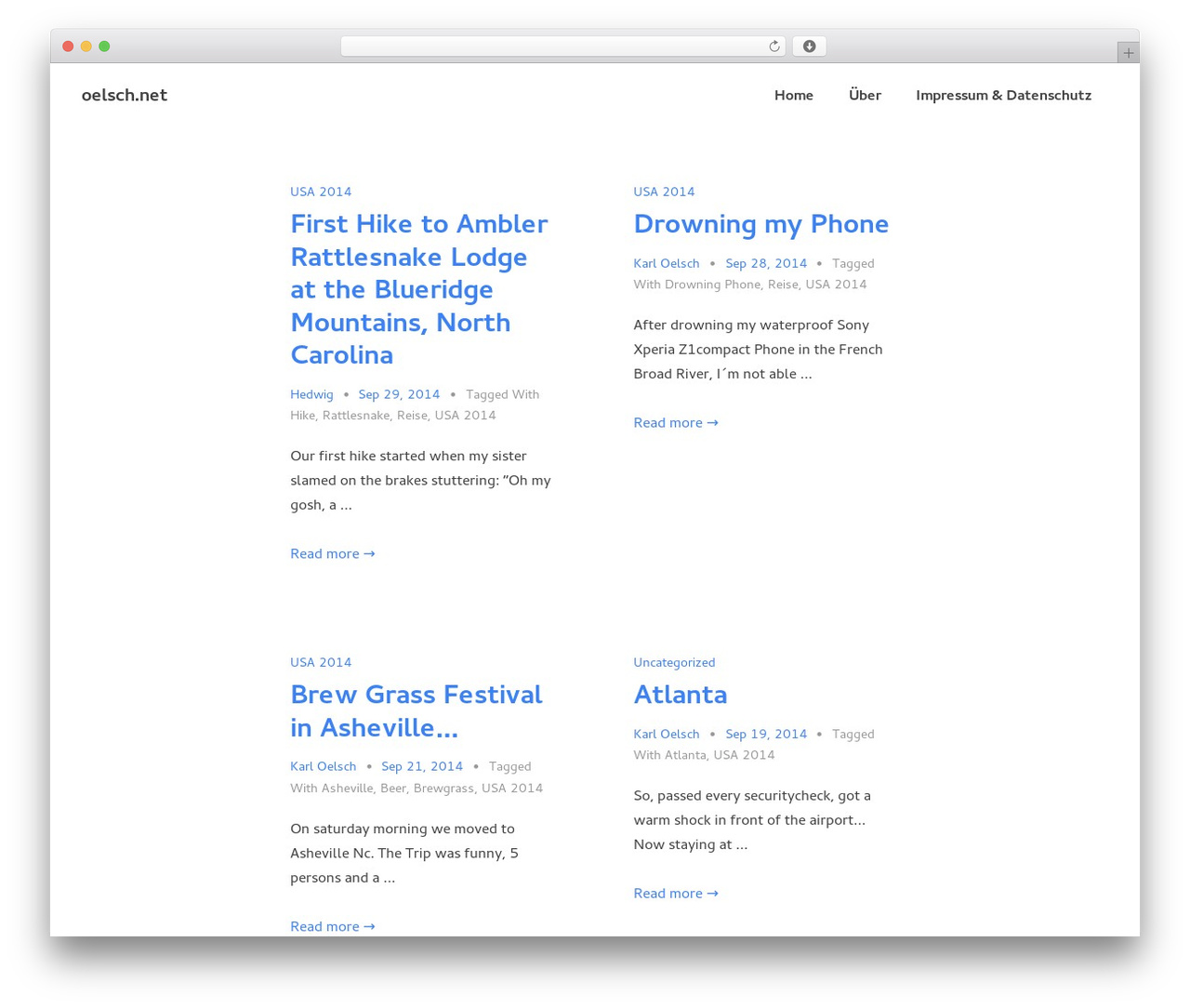Screen dimensions: 1190x1008
Task: Read more of the Atlanta post
Action: [x=676, y=893]
